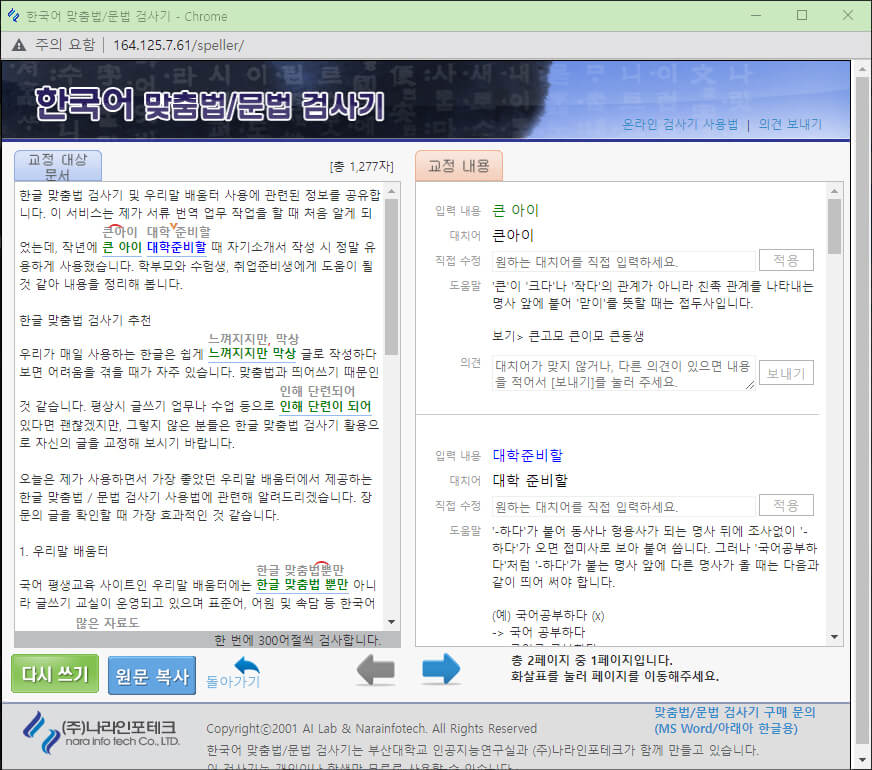Click the 주의 요함 warning icon in address bar

coord(17,44)
